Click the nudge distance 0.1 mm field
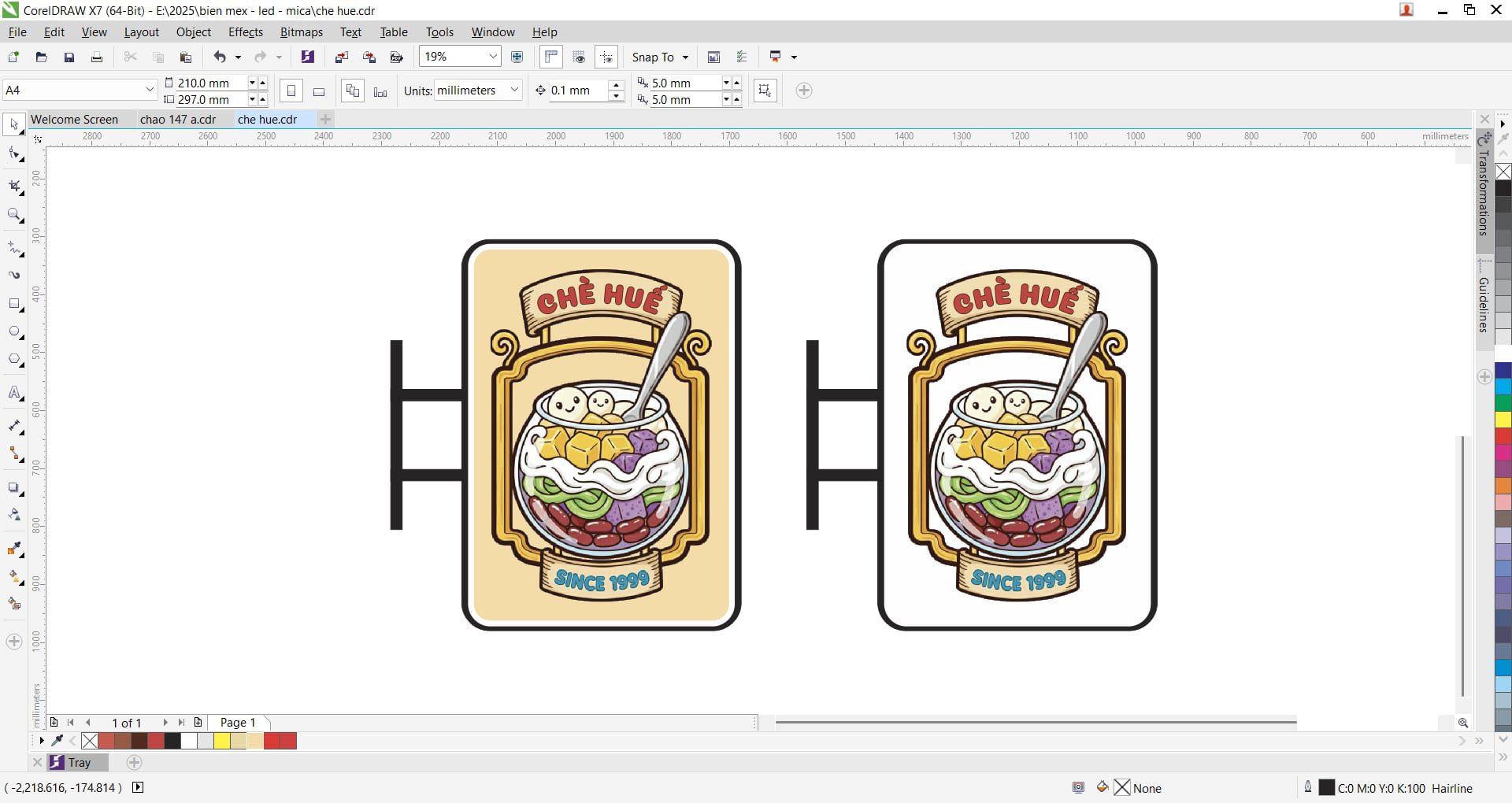Image resolution: width=1512 pixels, height=803 pixels. pyautogui.click(x=578, y=90)
